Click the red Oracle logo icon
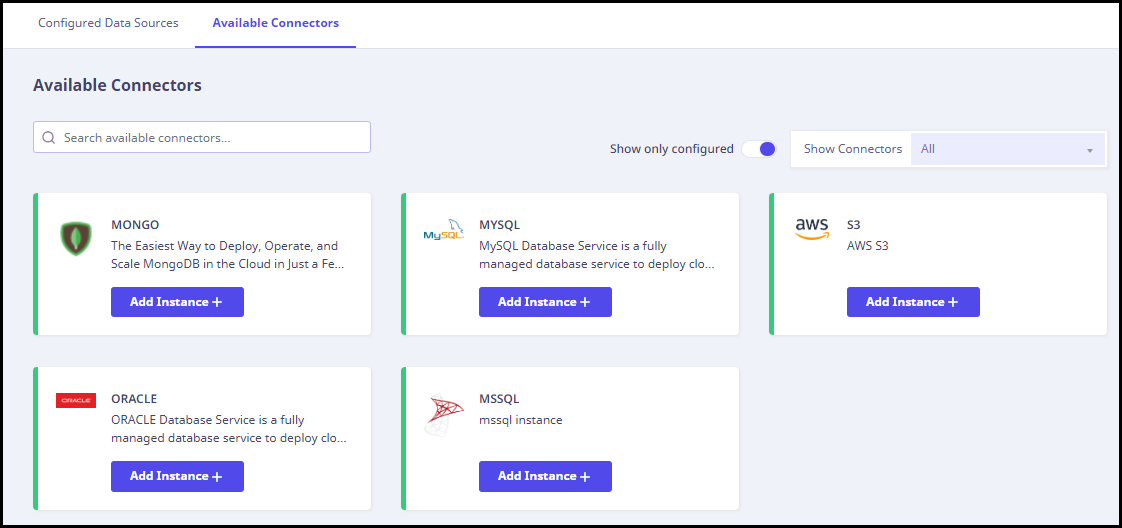 (76, 401)
